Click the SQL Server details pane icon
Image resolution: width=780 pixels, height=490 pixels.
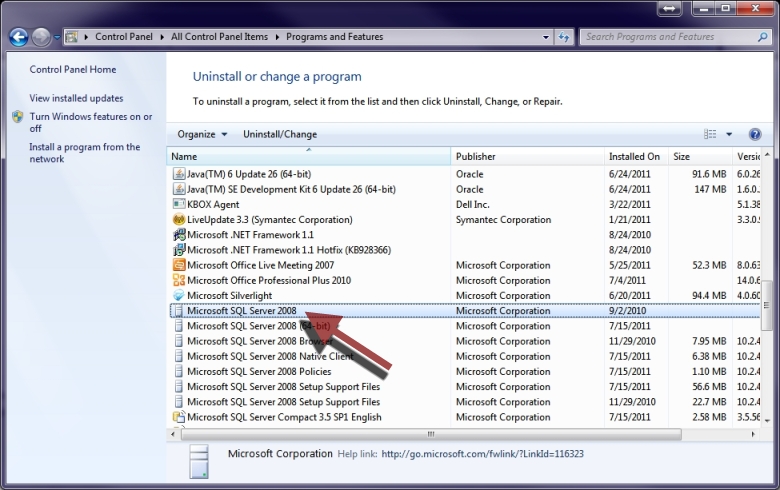(198, 462)
